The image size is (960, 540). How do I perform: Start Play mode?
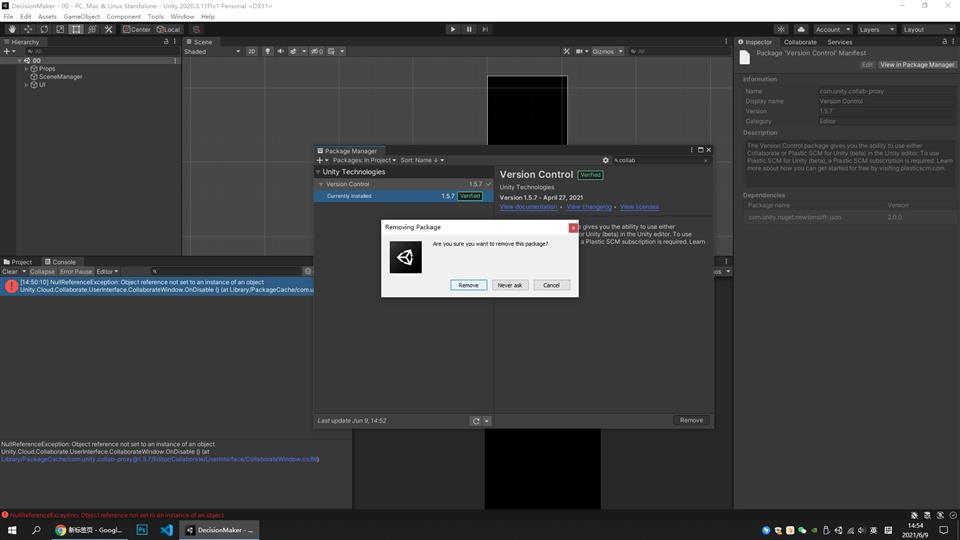[452, 29]
